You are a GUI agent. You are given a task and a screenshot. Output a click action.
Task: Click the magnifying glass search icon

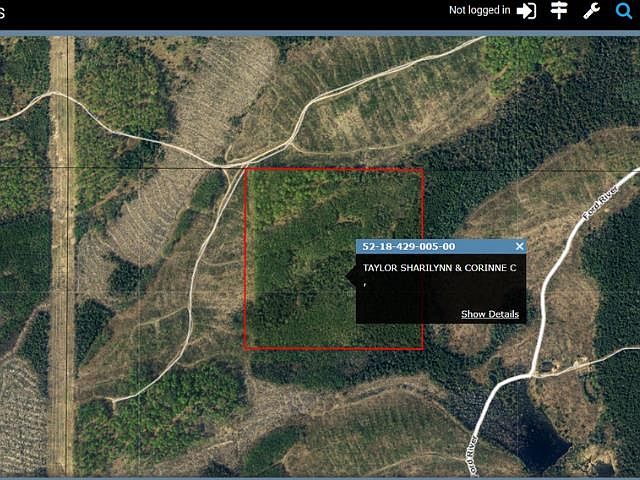click(624, 11)
